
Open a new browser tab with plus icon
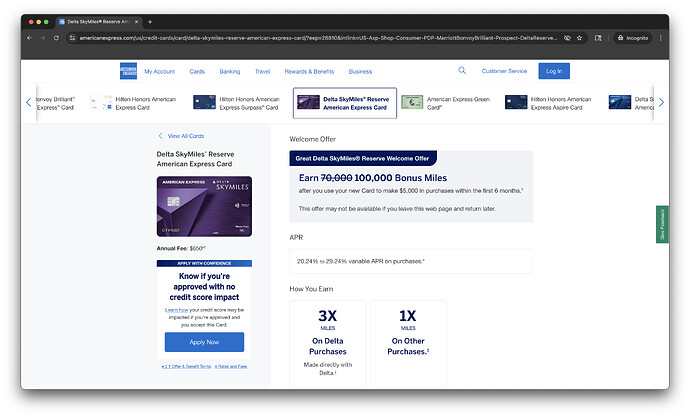(x=150, y=21)
